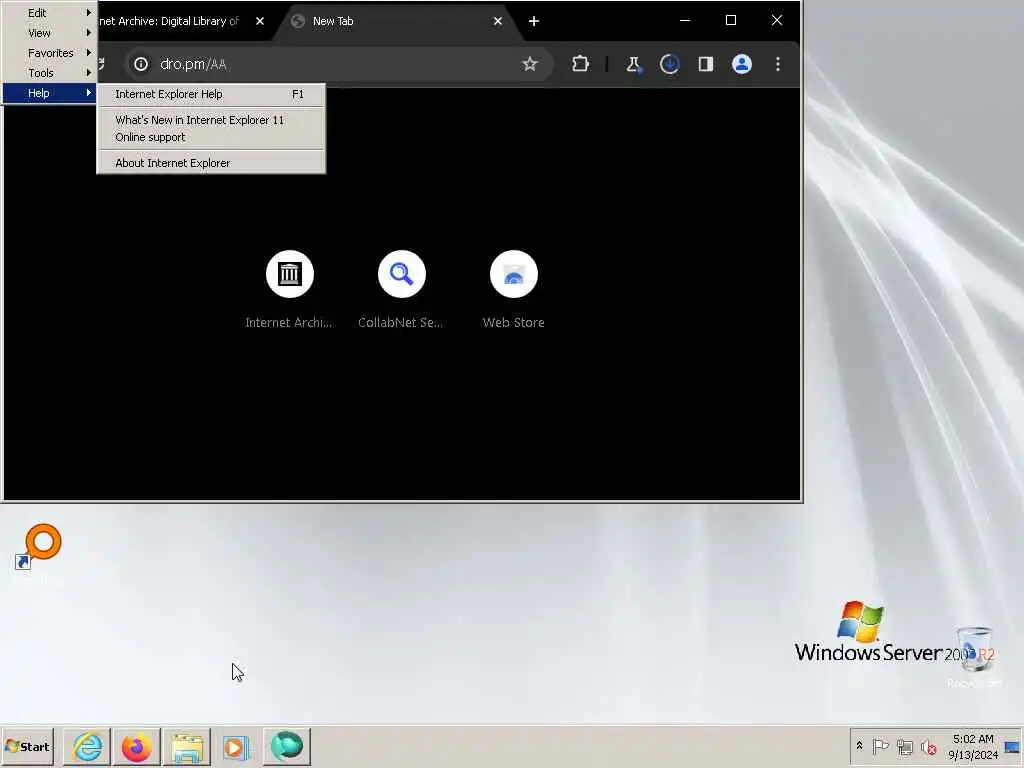1024x768 pixels.
Task: Expand the Tools submenu arrow
Action: (x=89, y=72)
